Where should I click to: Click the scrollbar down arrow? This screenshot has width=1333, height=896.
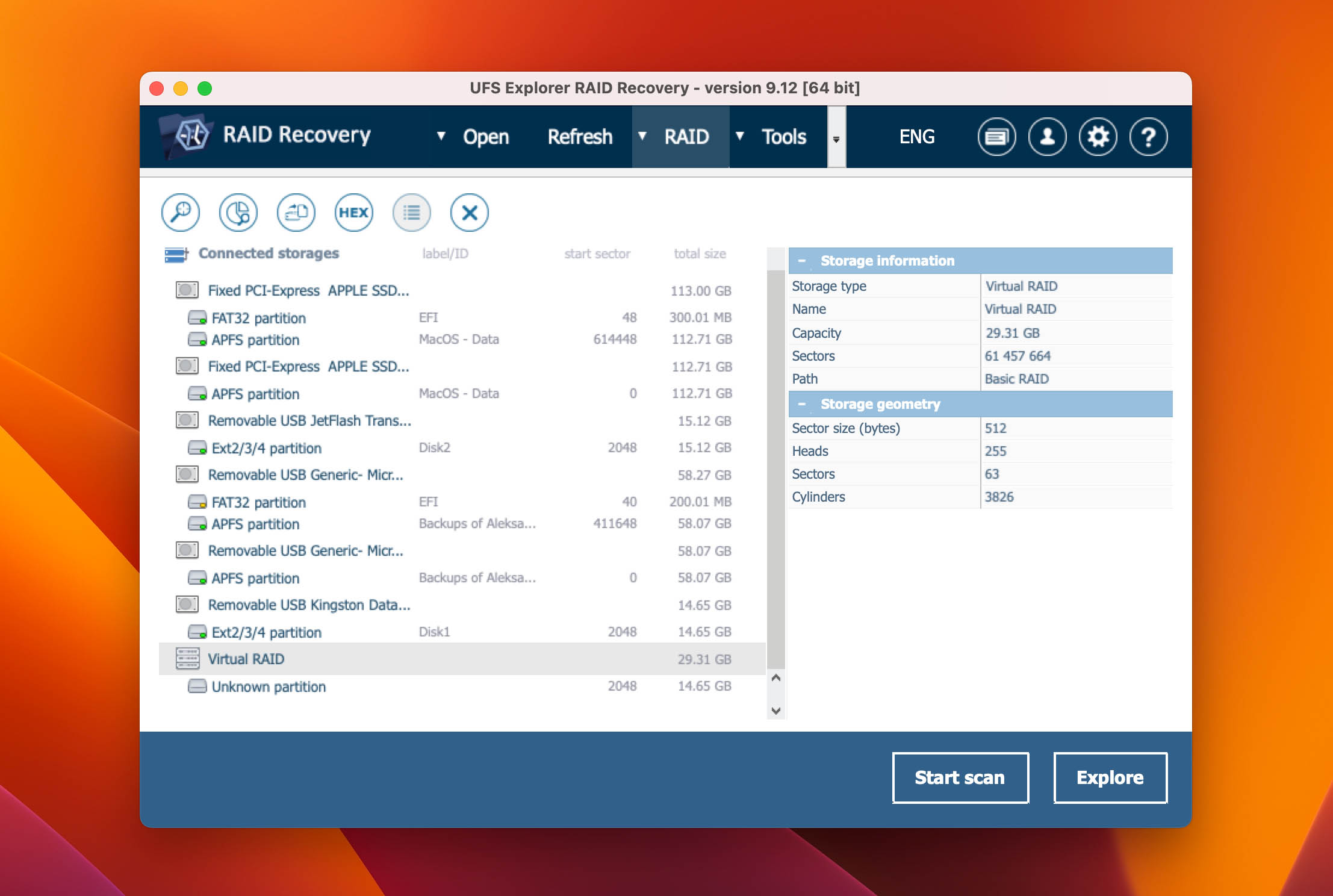[x=776, y=711]
